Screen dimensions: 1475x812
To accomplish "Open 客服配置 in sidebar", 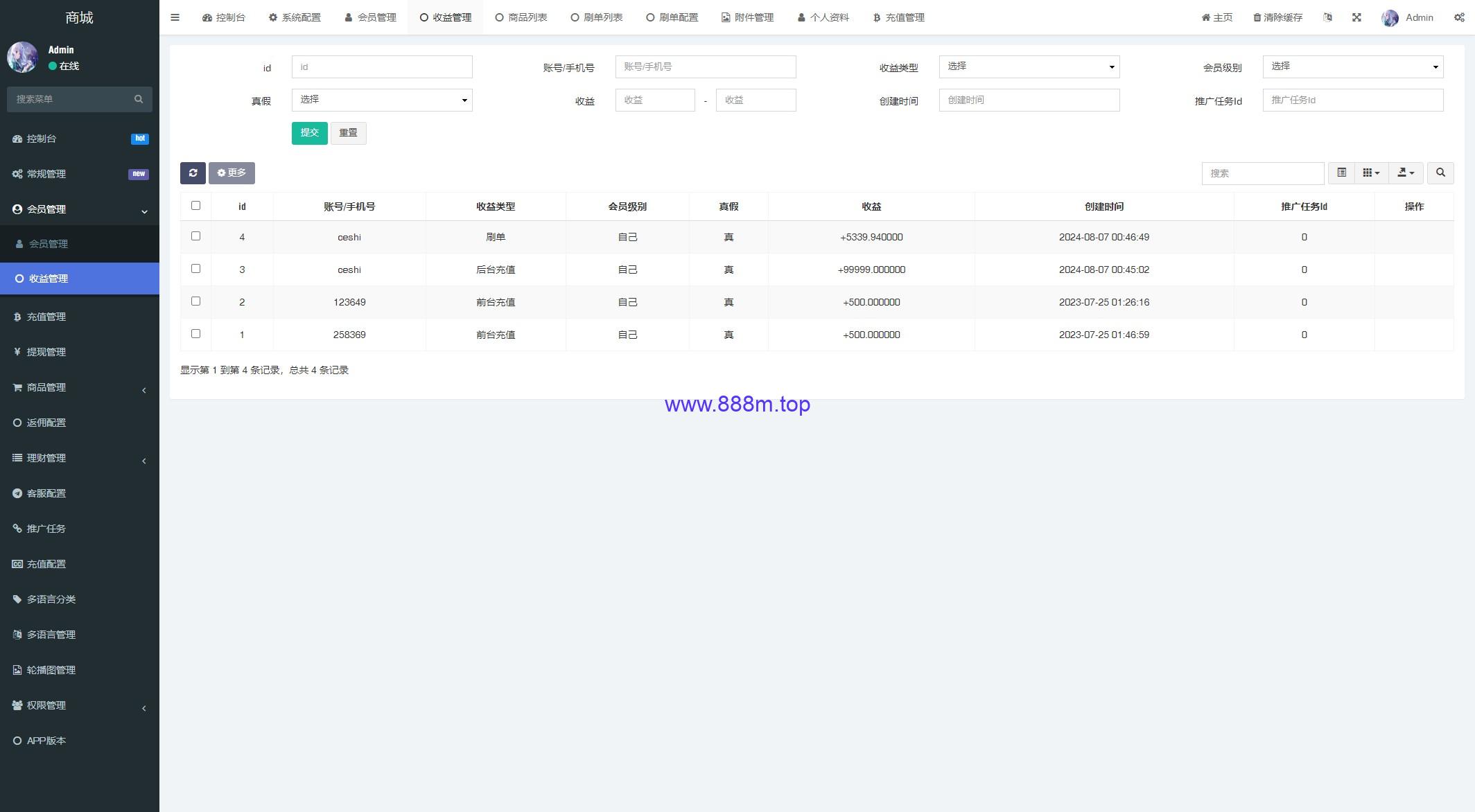I will (x=80, y=493).
